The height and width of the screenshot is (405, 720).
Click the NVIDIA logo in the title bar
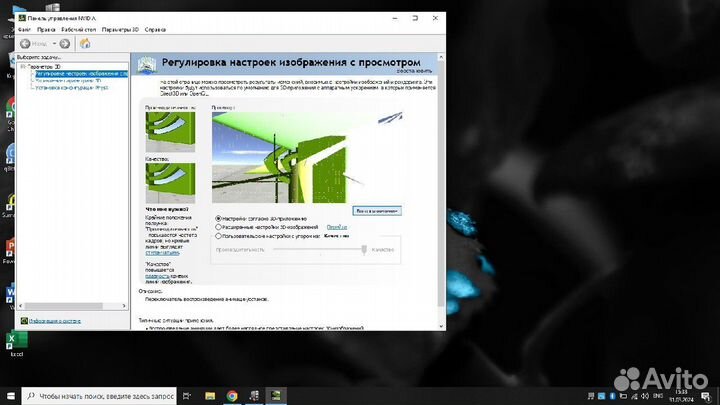(x=22, y=18)
